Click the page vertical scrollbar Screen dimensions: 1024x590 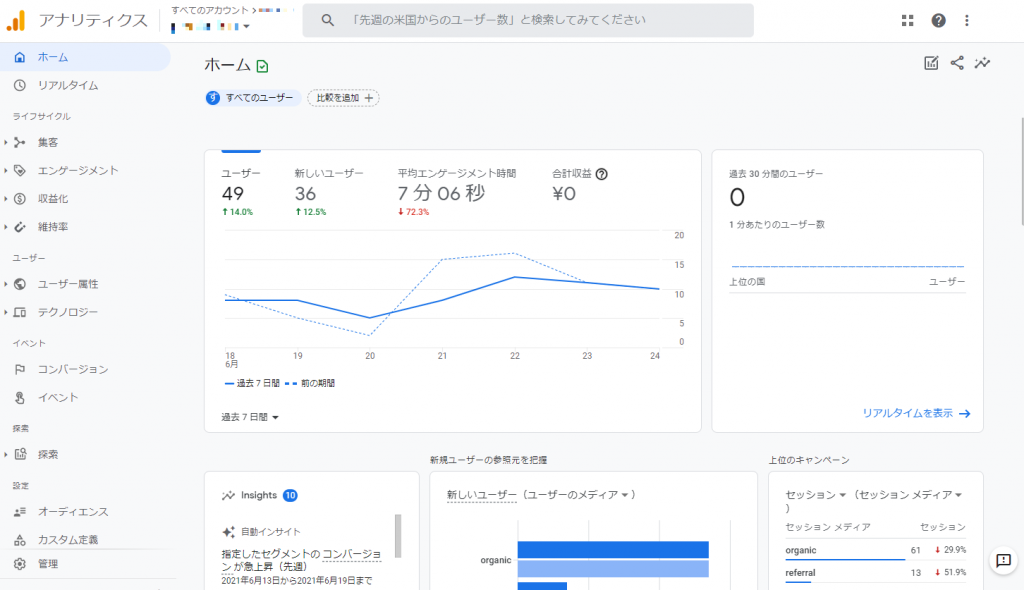(x=1021, y=171)
